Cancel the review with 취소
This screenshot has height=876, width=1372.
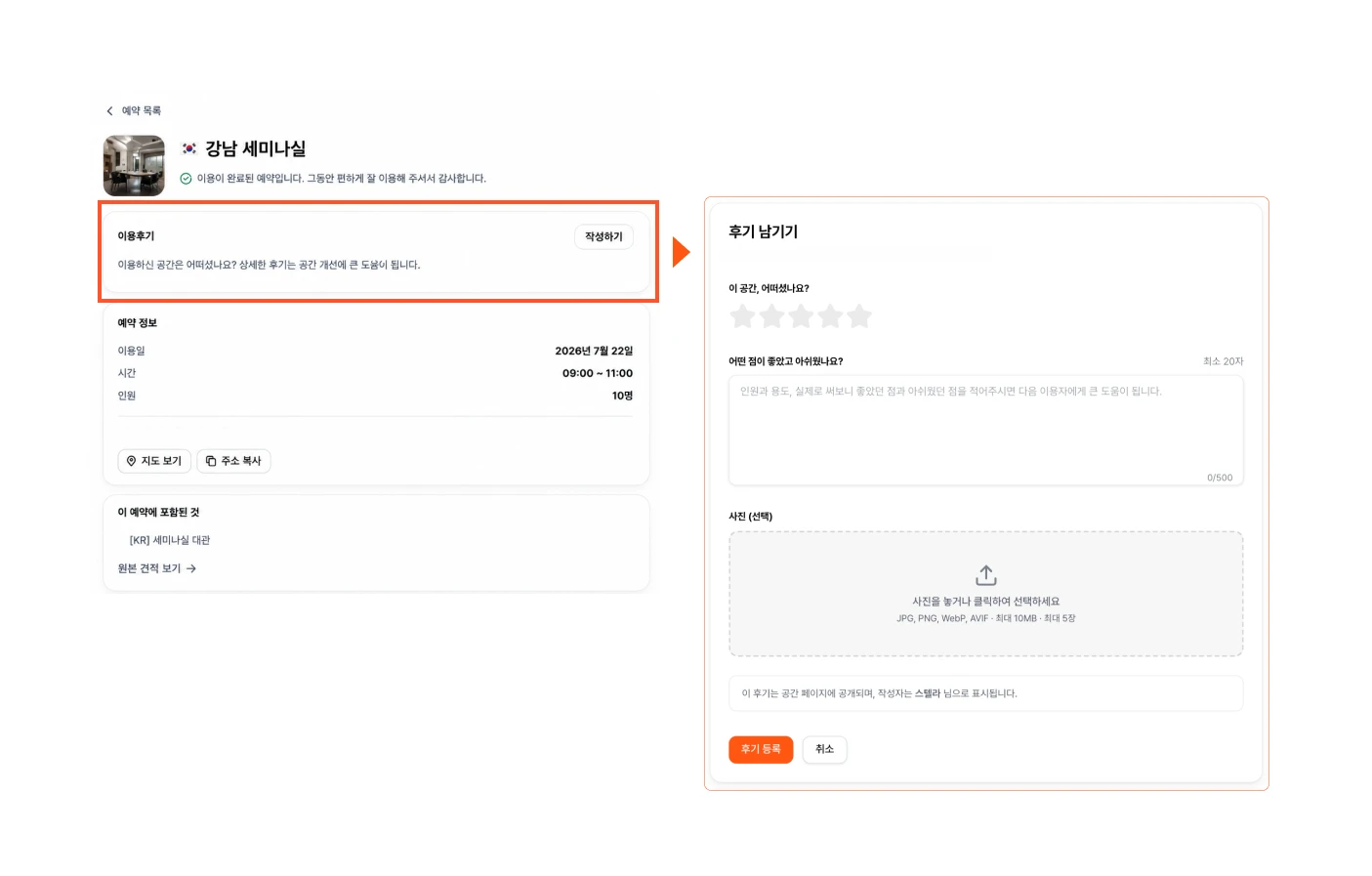pos(825,749)
